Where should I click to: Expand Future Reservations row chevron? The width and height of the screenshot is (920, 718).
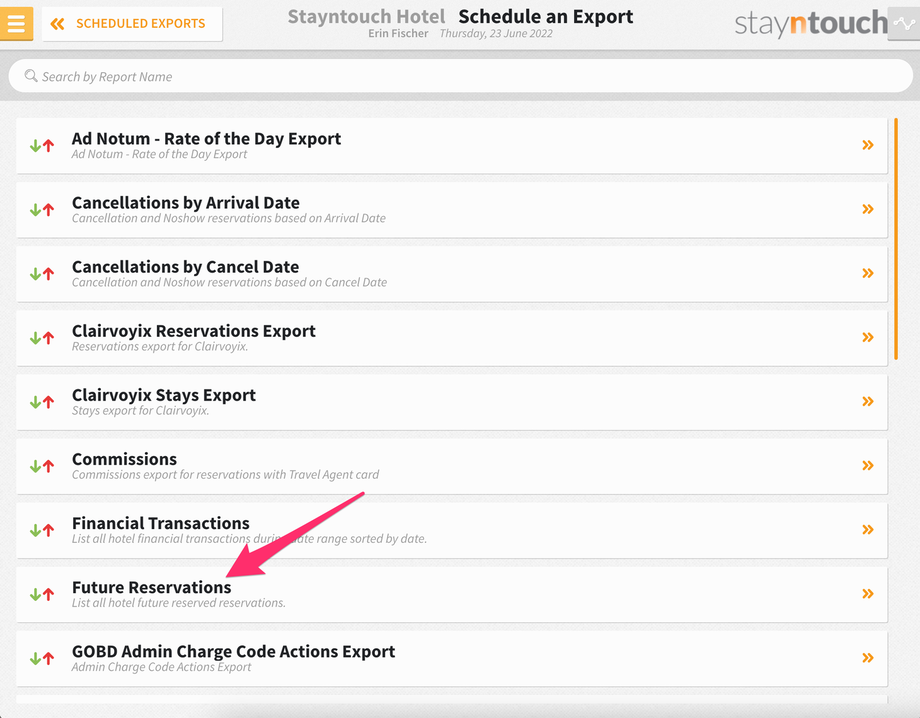point(868,594)
